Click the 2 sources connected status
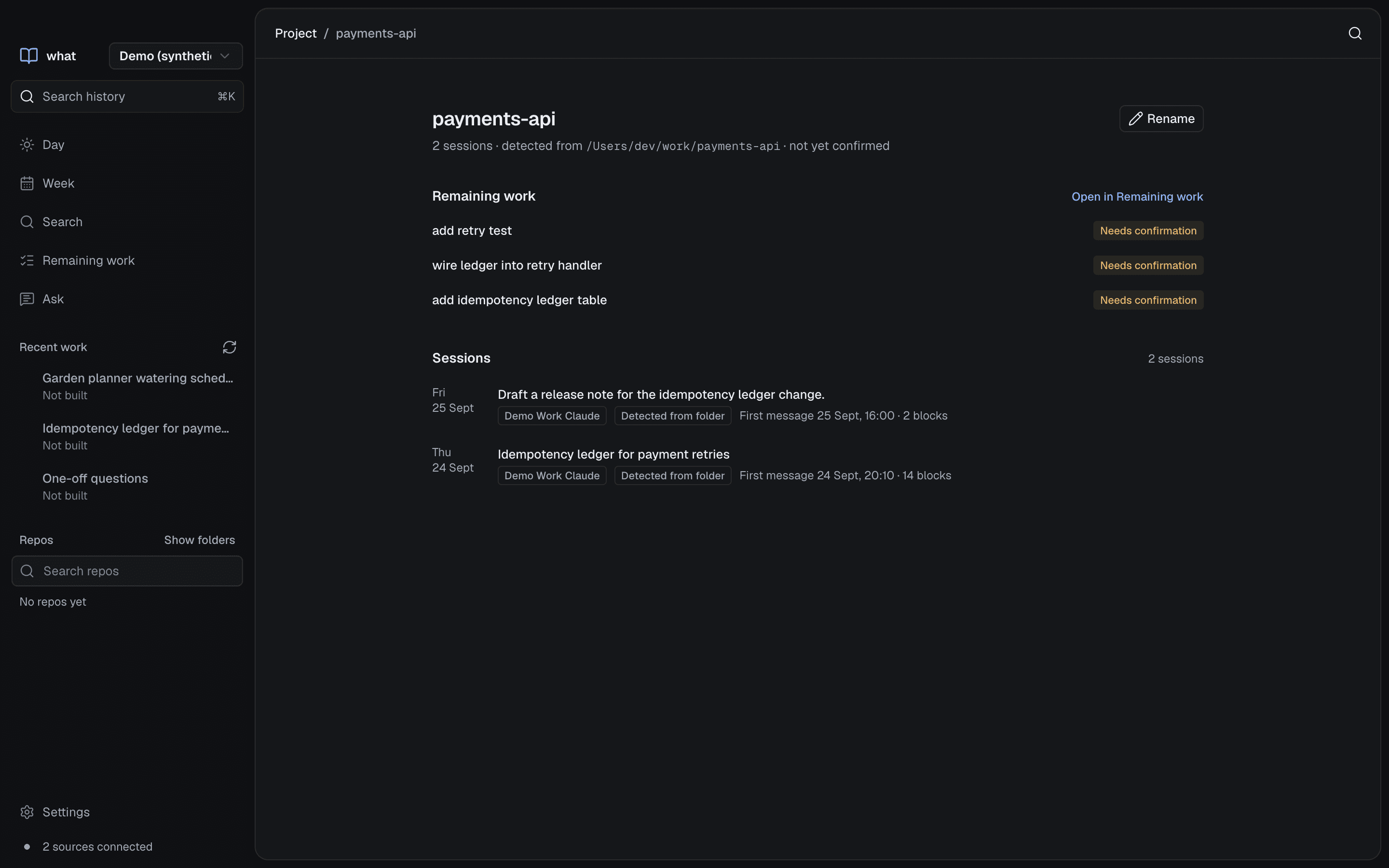The width and height of the screenshot is (1389, 868). coord(97,847)
